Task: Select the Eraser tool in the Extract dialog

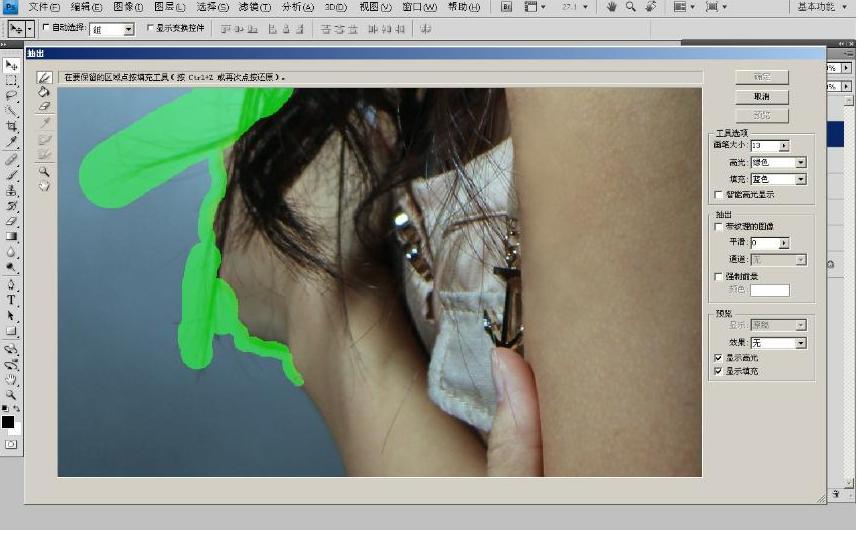Action: (x=44, y=106)
